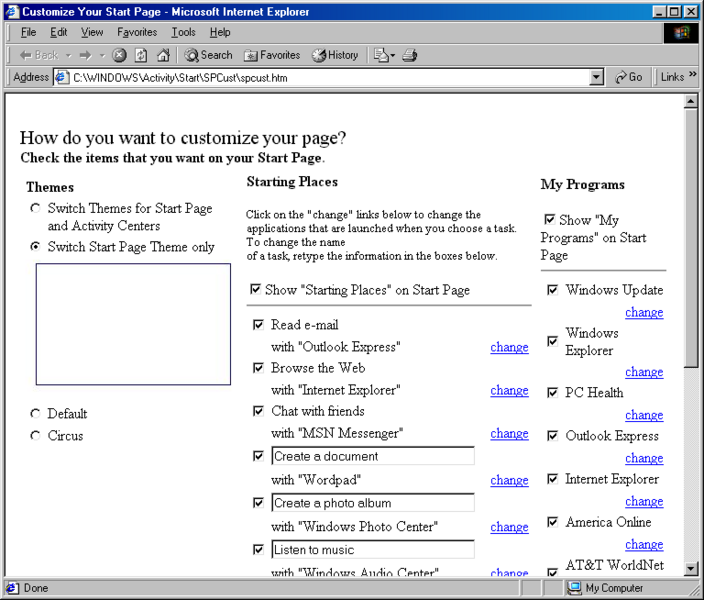The height and width of the screenshot is (600, 704).
Task: Open the Back button history dropdown arrow
Action: tap(68, 55)
